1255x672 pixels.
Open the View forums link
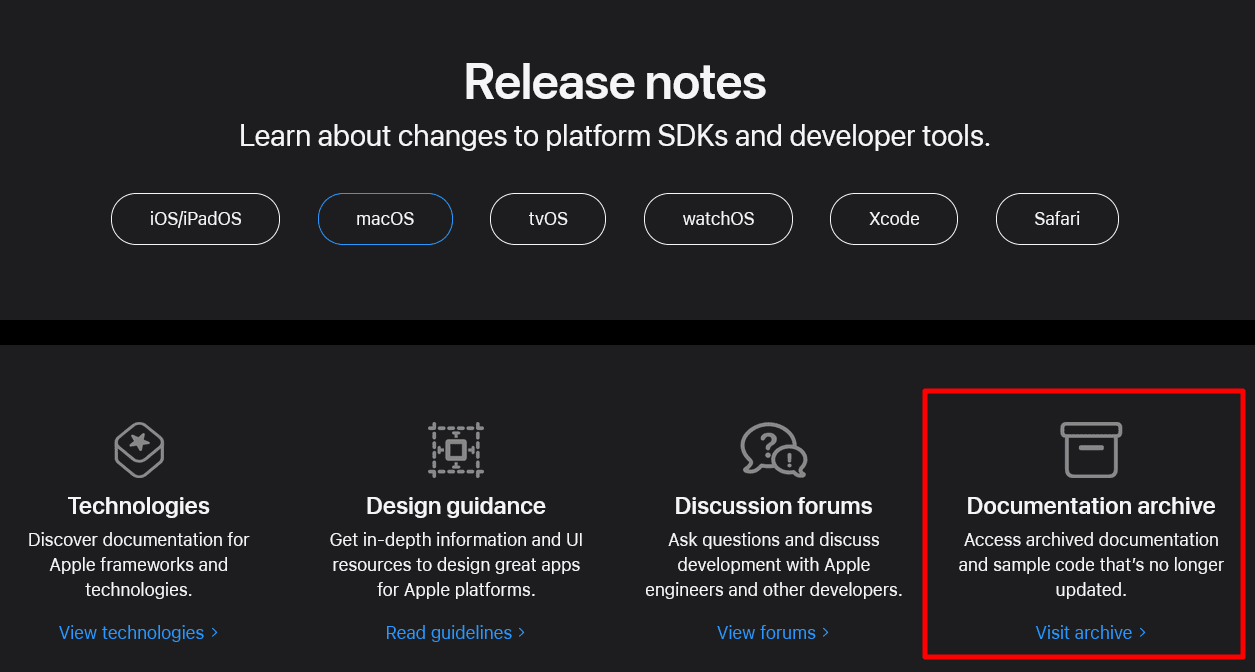[x=766, y=632]
